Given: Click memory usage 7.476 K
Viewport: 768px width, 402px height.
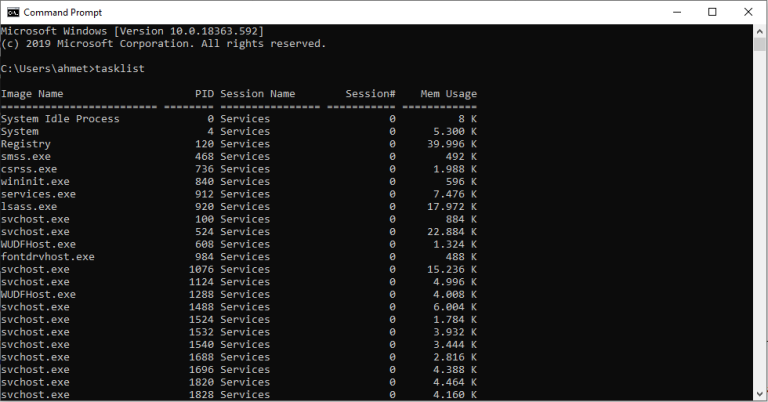Looking at the screenshot, I should click(455, 194).
